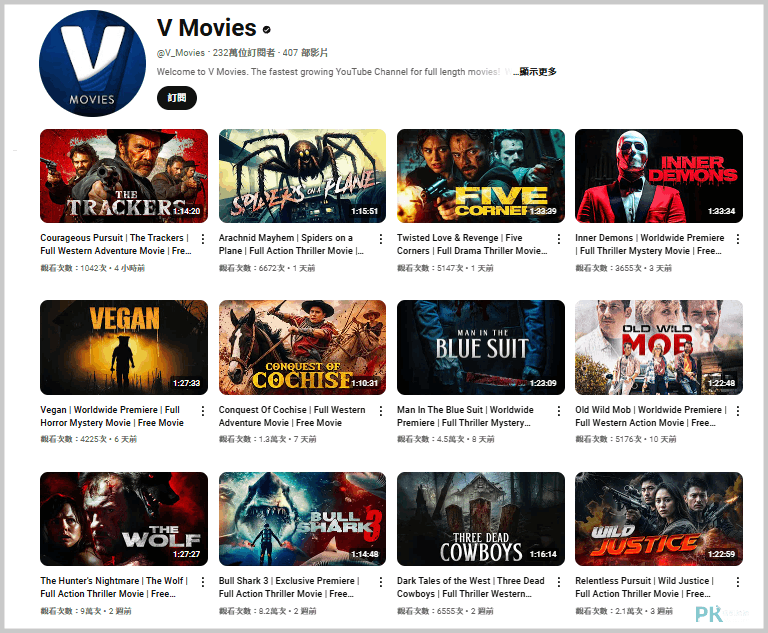Open title link Inner Demons | Worldwide Premiere
Screen dimensions: 768x633
(x=649, y=244)
